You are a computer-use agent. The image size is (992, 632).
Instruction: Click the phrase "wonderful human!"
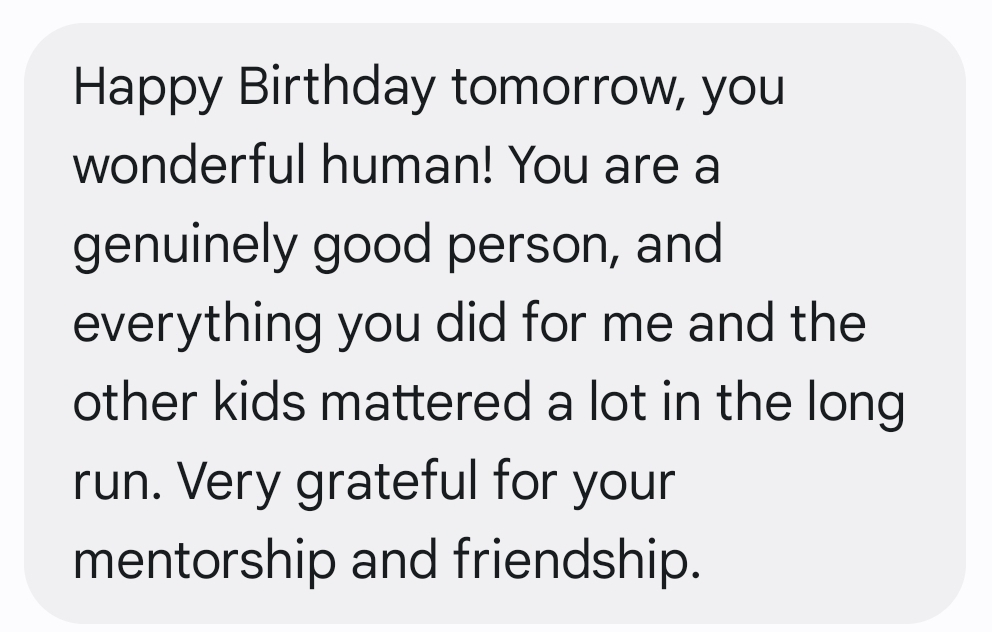(283, 166)
